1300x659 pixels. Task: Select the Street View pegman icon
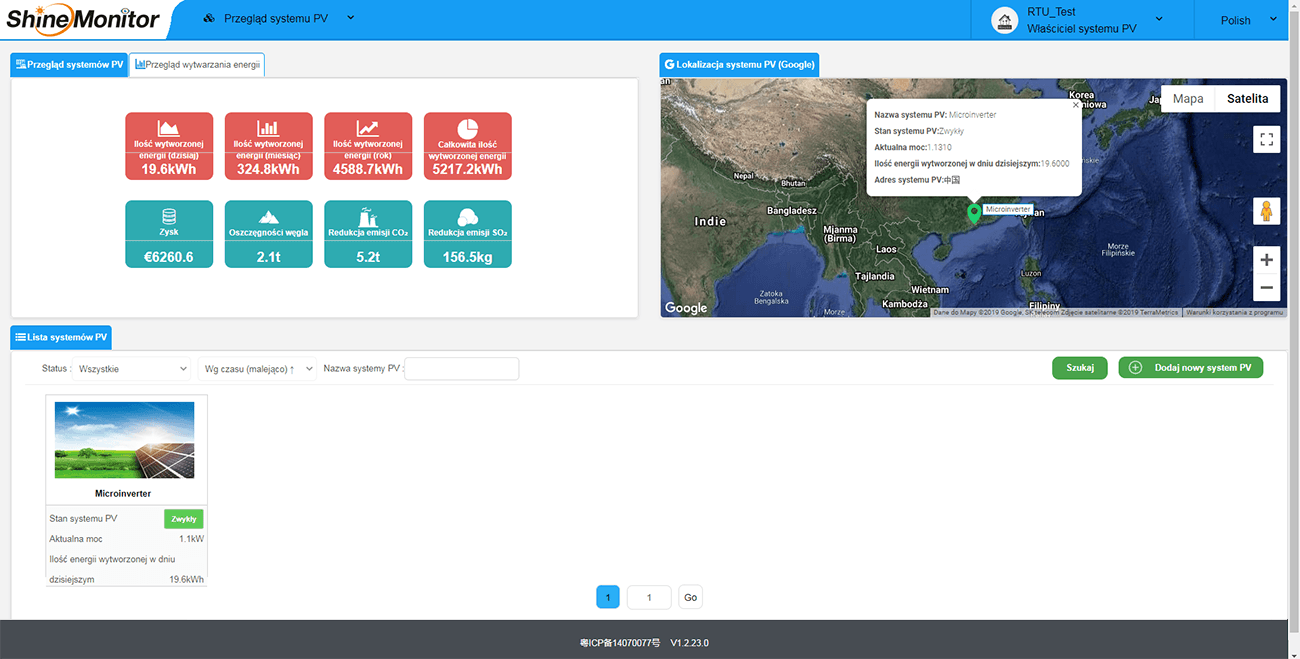coord(1266,212)
